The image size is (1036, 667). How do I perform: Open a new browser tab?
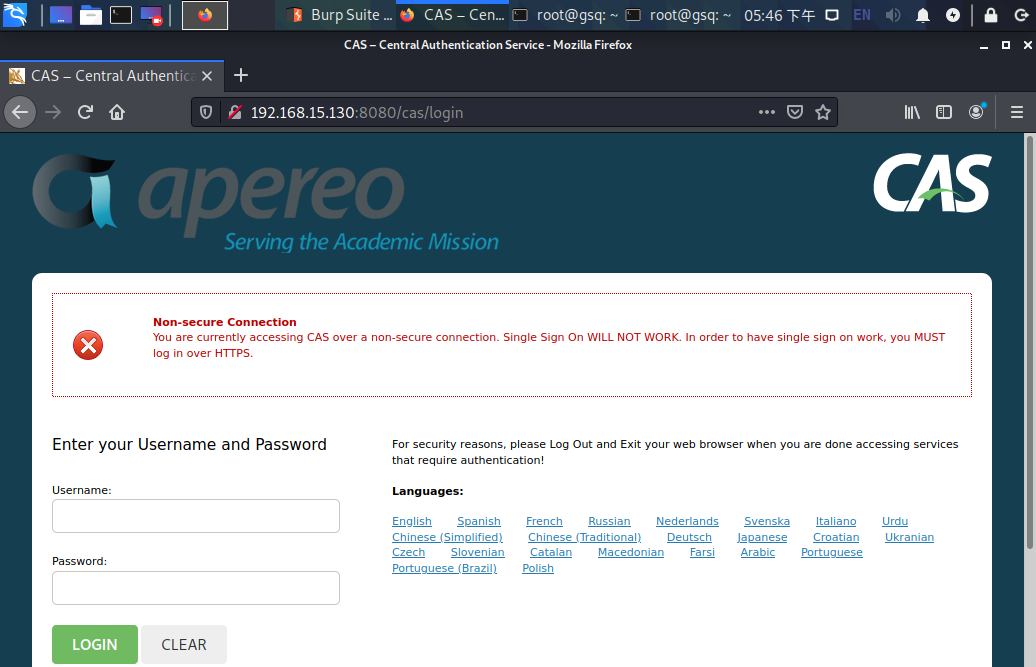(x=240, y=75)
